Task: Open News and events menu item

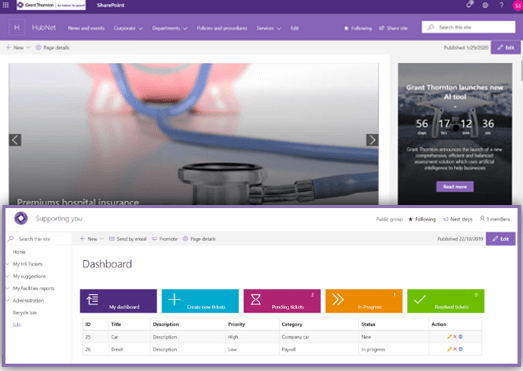Action: (86, 28)
